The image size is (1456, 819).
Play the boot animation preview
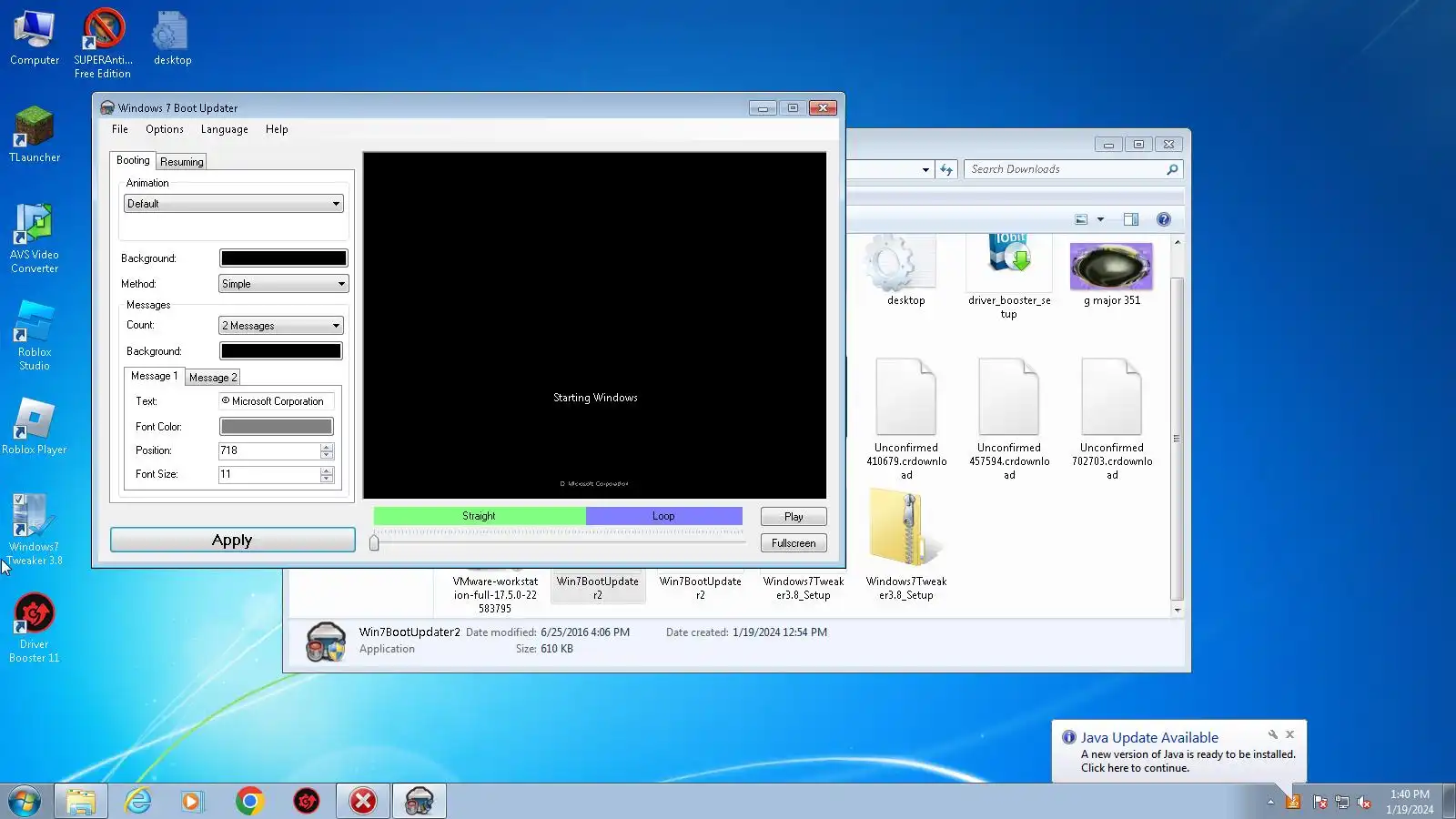point(794,517)
